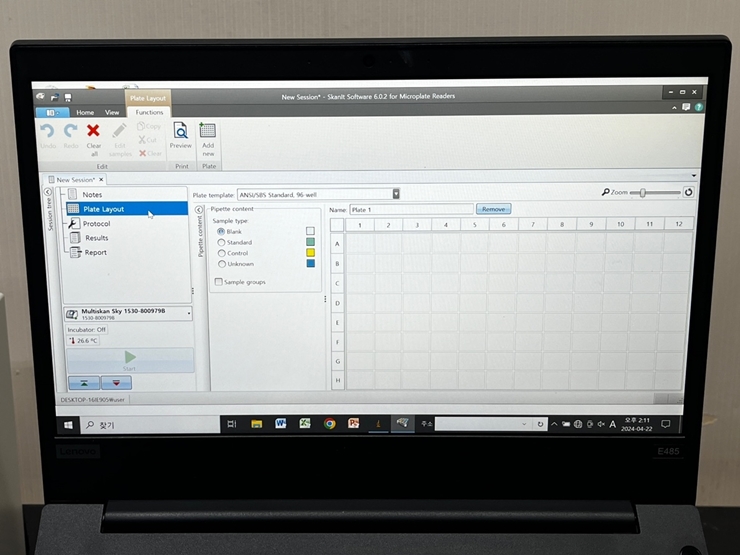Collapse the Session tree panel
This screenshot has width=740, height=555.
point(48,192)
